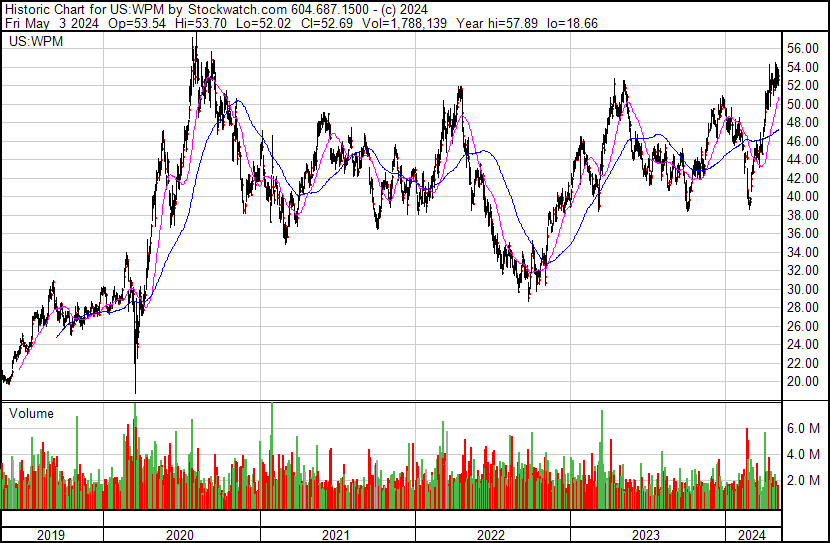Click the 2021 label on time axis
Viewport: 830px width, 543px height.
coord(336,535)
